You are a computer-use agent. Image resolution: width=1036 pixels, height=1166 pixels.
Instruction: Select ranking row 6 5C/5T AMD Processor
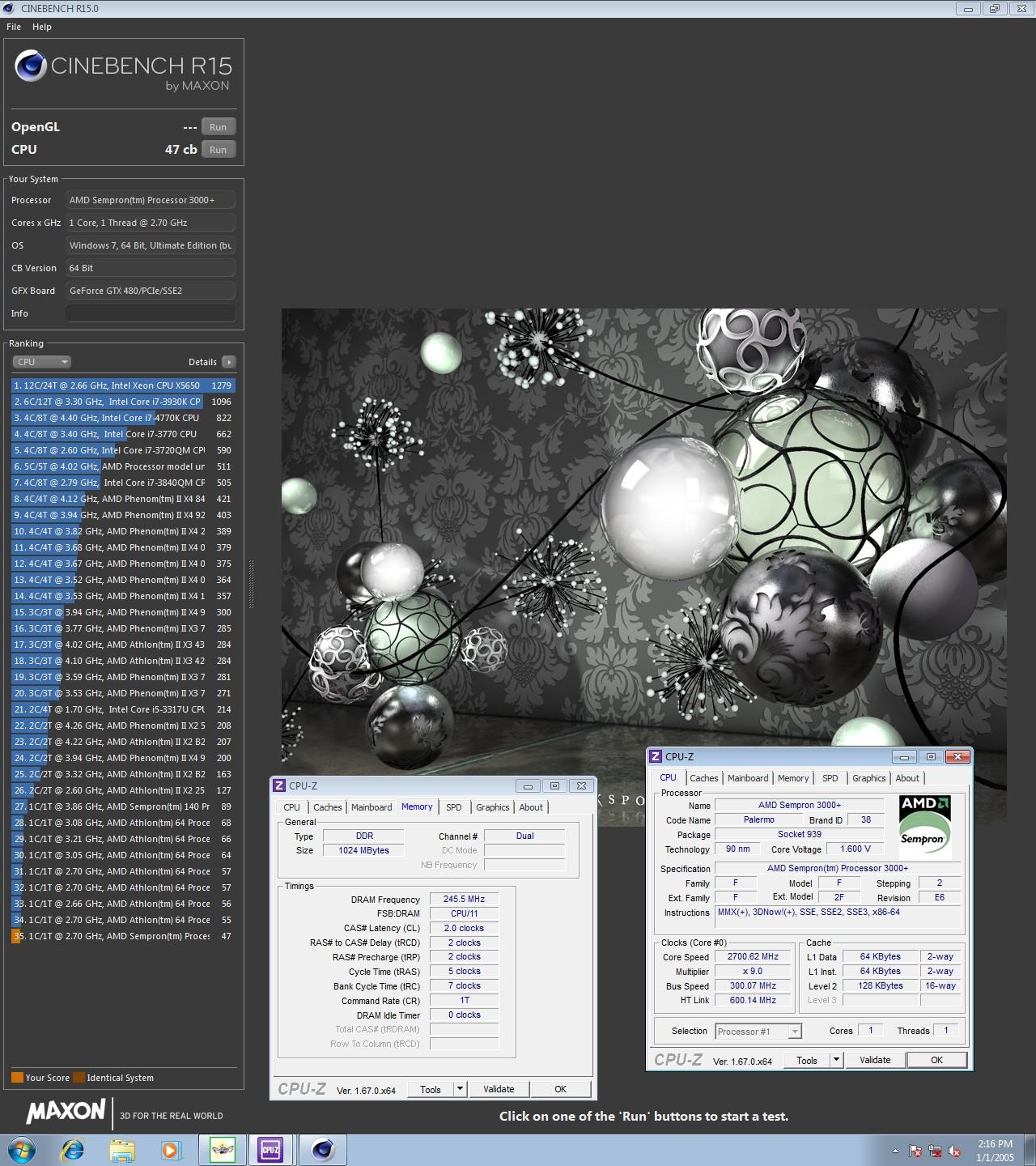tap(123, 466)
